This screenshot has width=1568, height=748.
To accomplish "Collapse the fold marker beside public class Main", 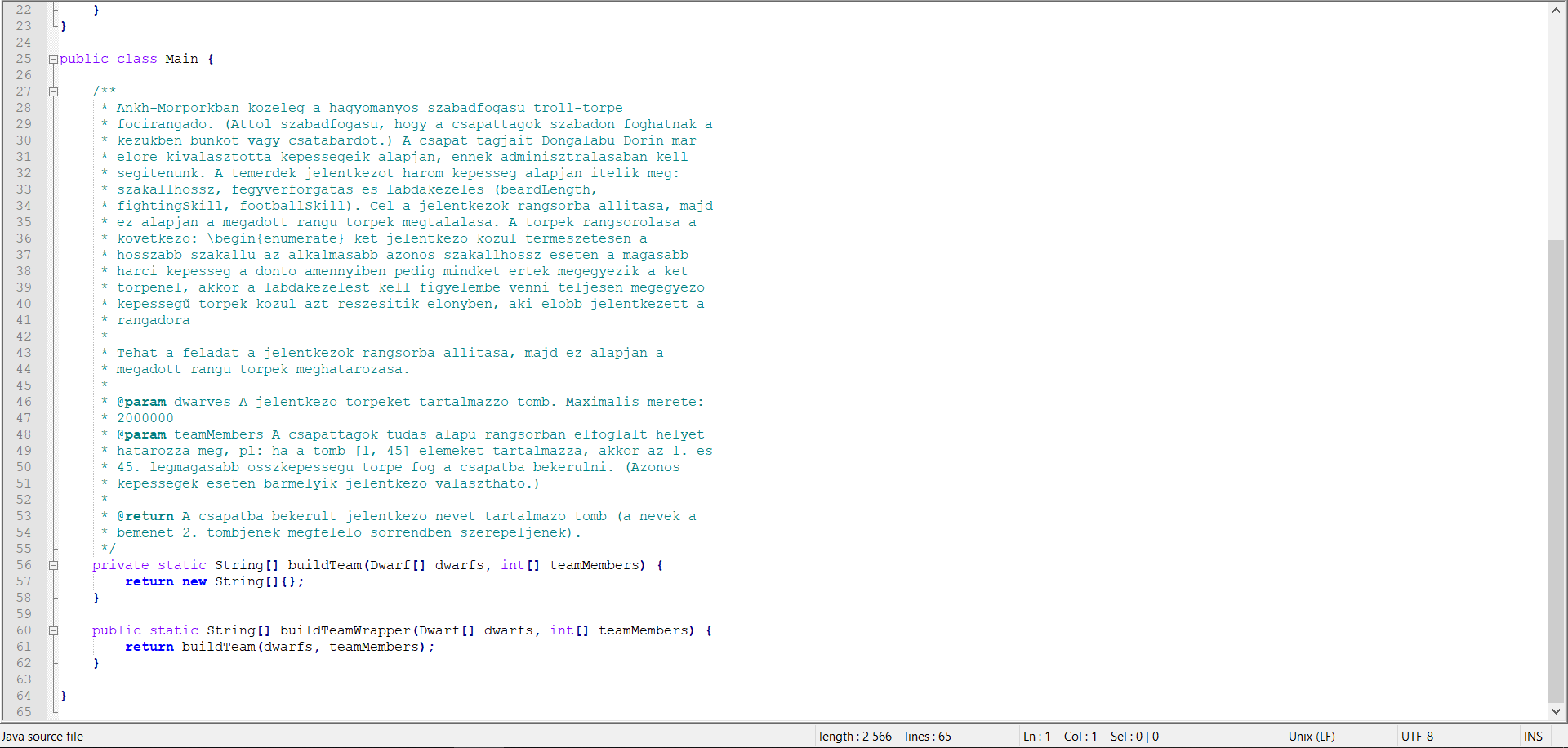I will point(53,60).
